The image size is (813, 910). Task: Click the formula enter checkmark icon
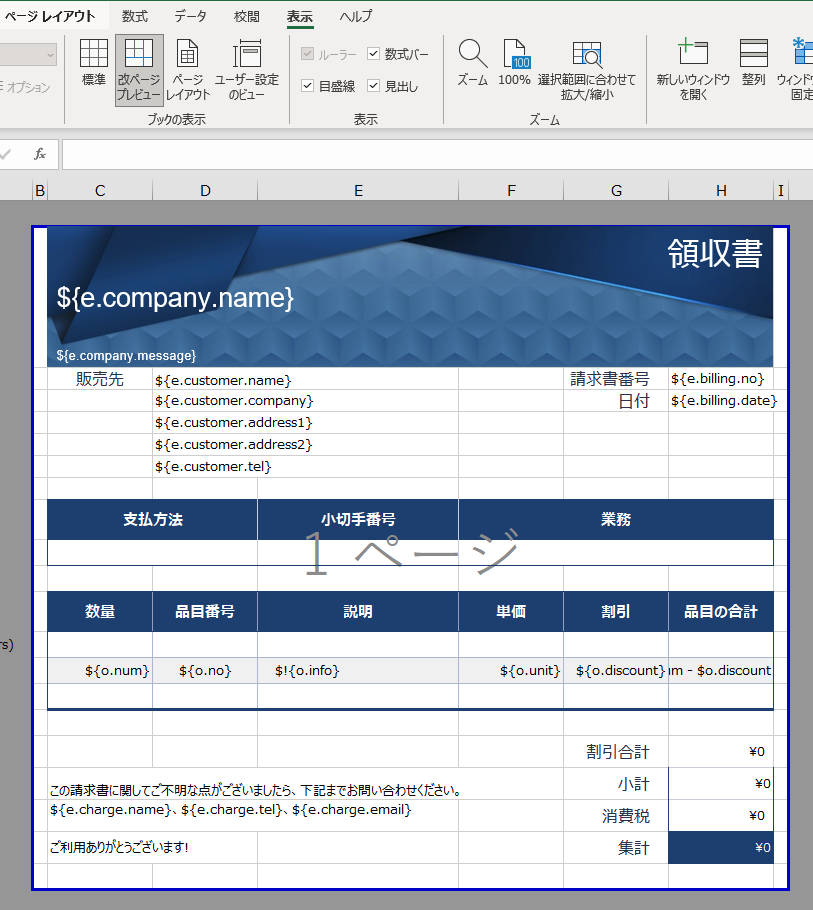[6, 154]
